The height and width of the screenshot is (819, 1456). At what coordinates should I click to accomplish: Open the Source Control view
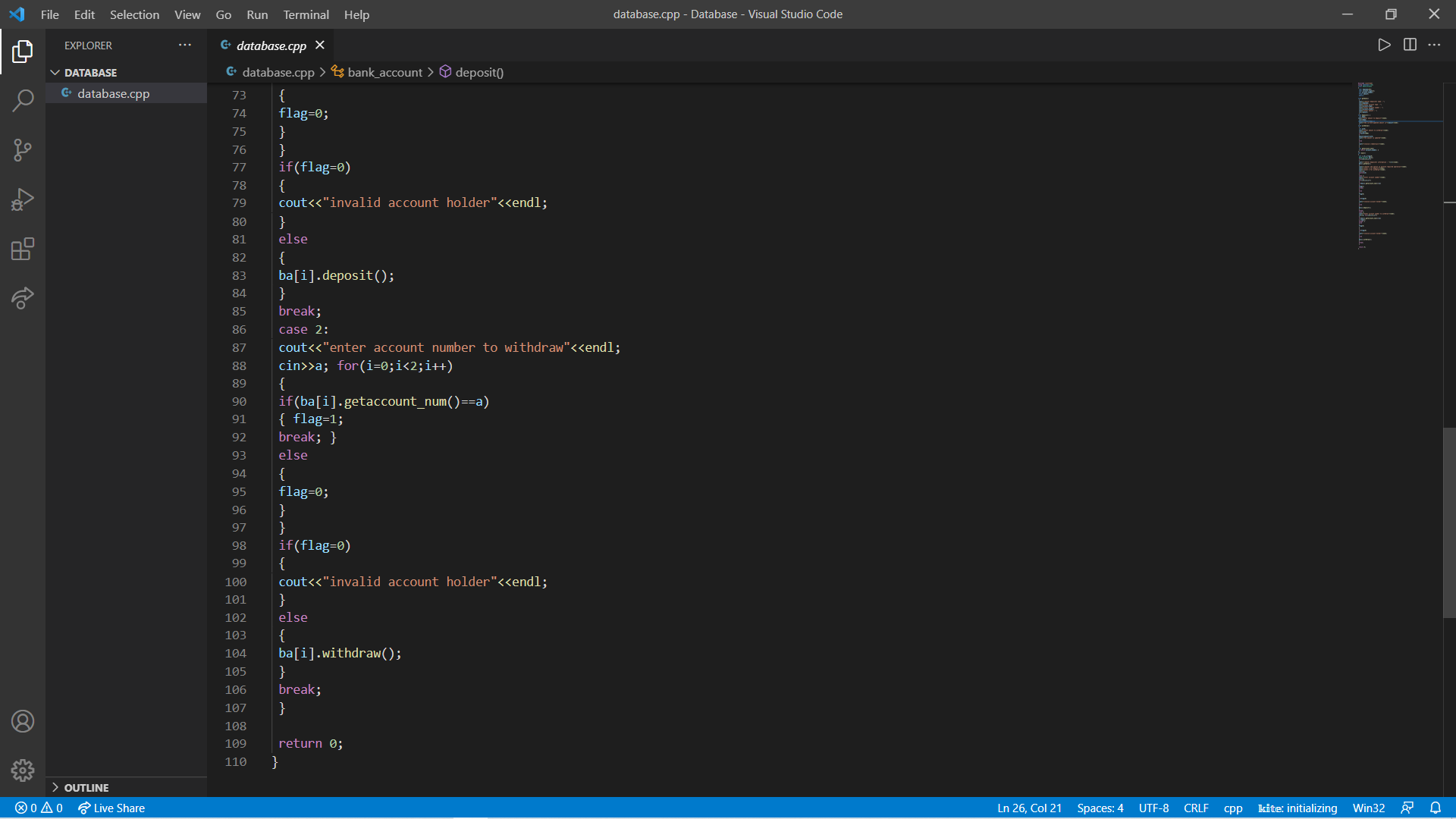pos(23,149)
